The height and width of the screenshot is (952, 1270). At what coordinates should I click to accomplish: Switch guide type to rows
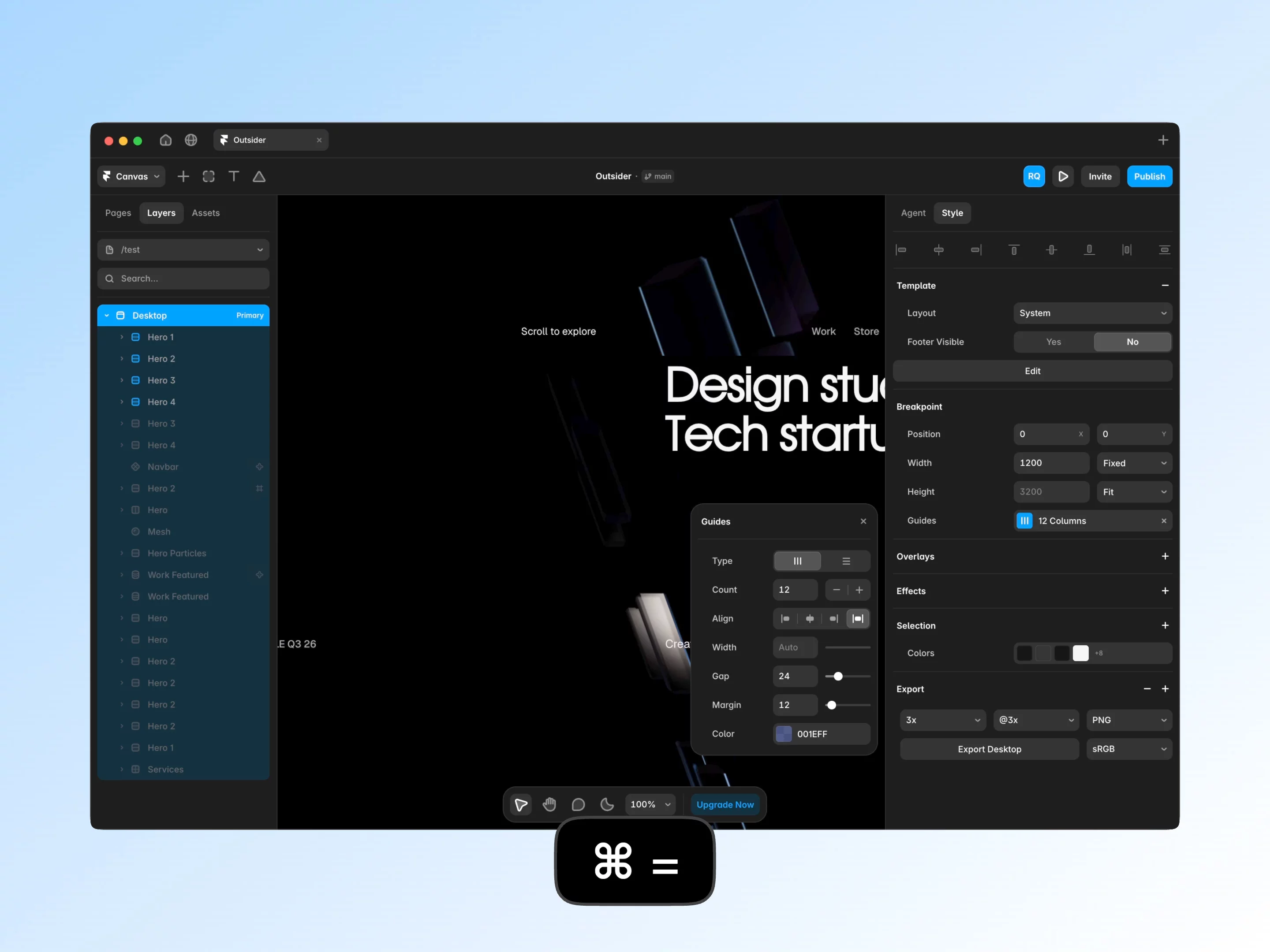pyautogui.click(x=846, y=561)
